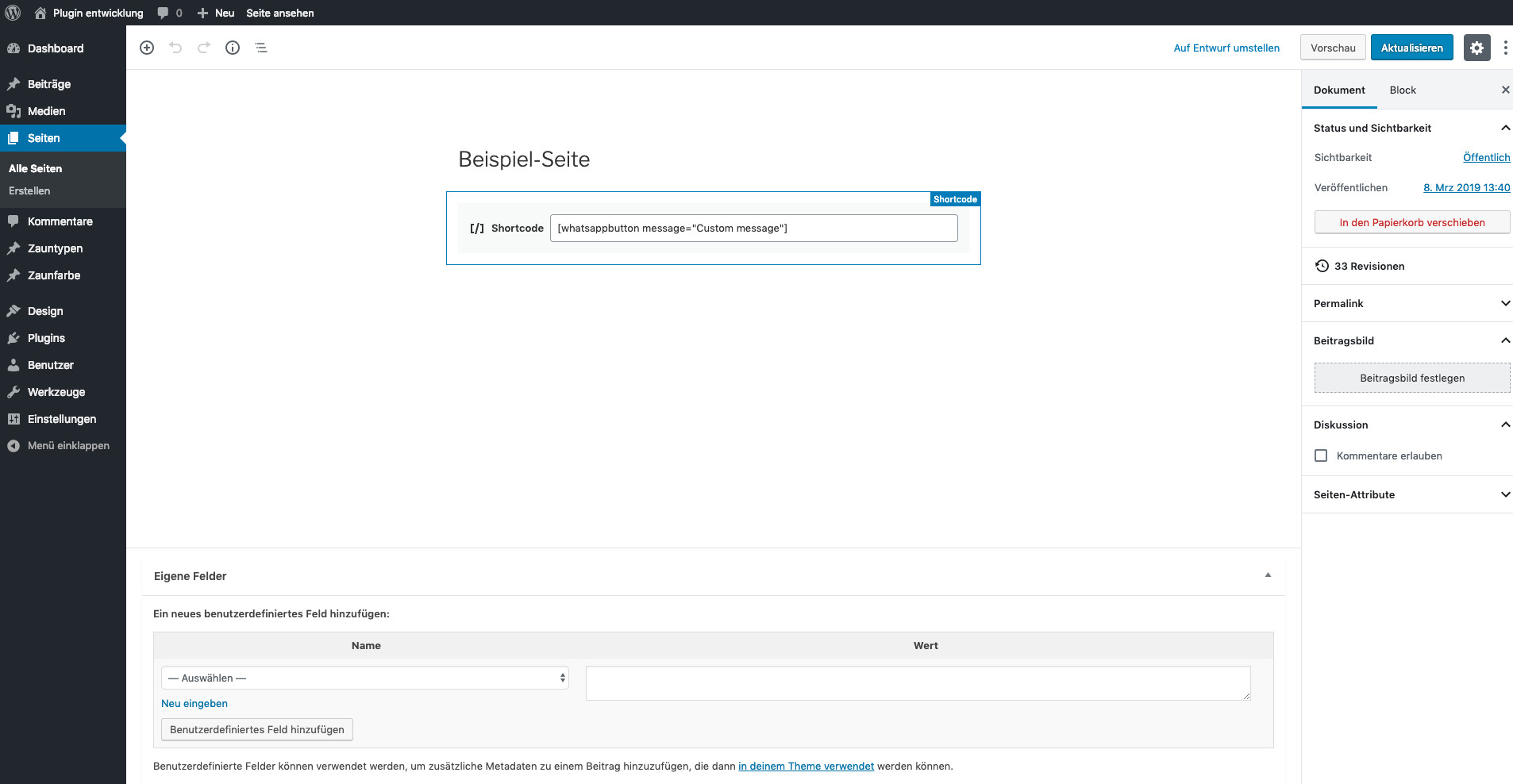Screen dimensions: 1513x784
Task: Open the Öffentlich visibility link
Action: (x=1486, y=157)
